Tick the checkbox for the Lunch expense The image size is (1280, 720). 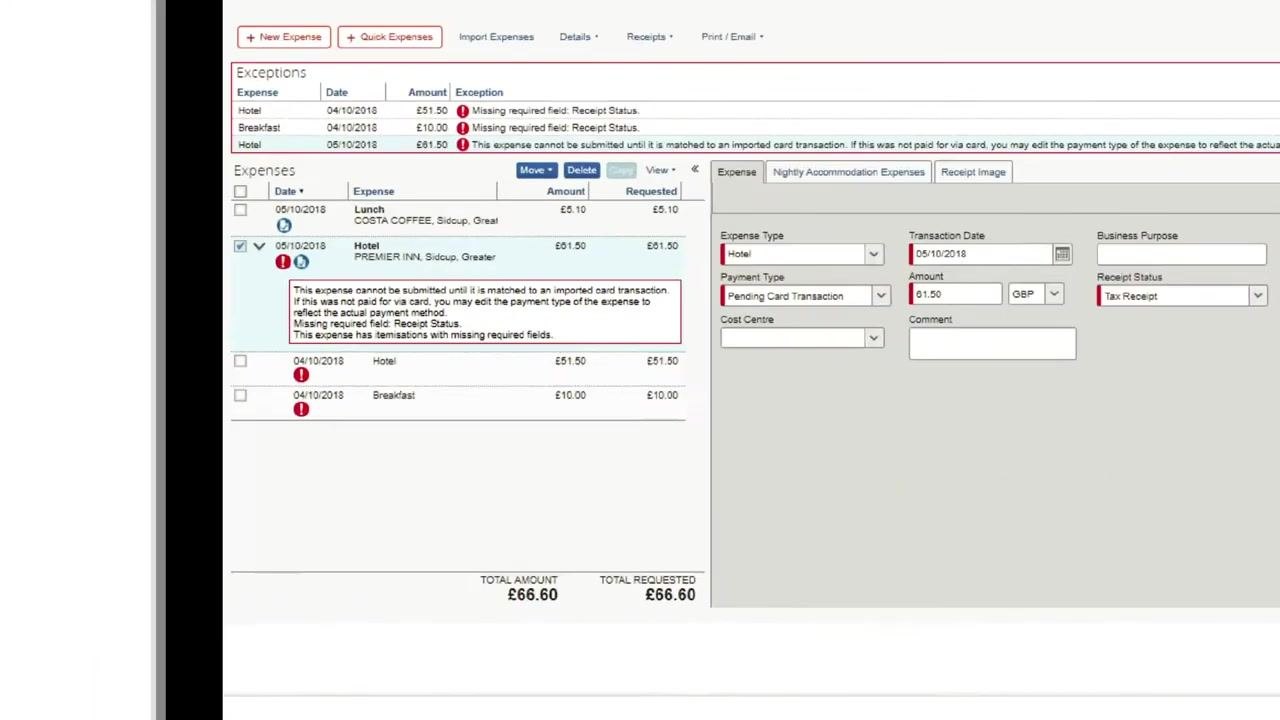pos(240,210)
